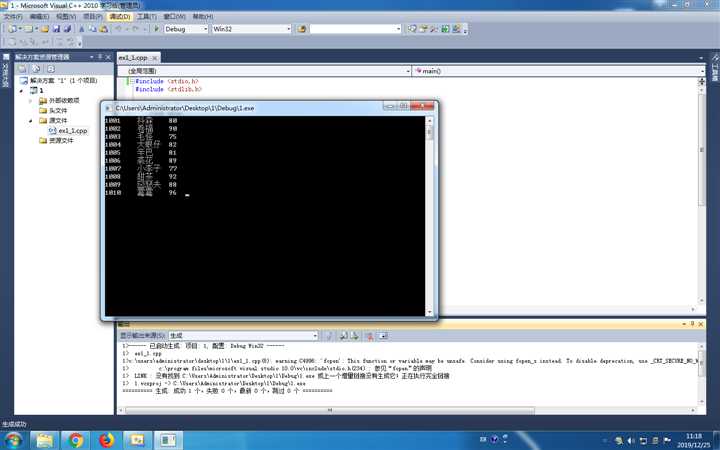The image size is (720, 450).
Task: Click the Clear All output icon
Action: [x=369, y=336]
